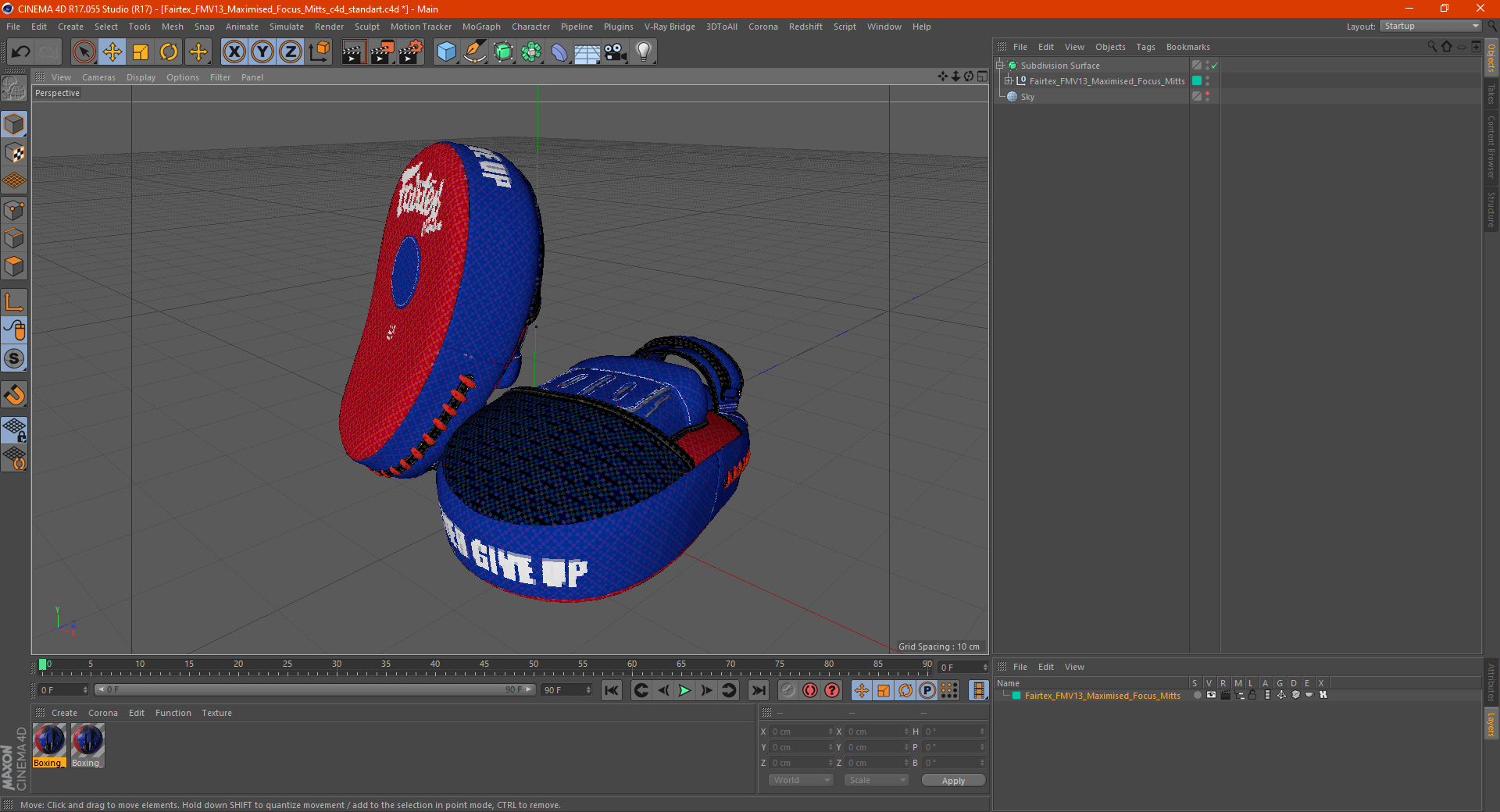Switch to Polygons mode
This screenshot has width=1500, height=812.
tap(14, 266)
